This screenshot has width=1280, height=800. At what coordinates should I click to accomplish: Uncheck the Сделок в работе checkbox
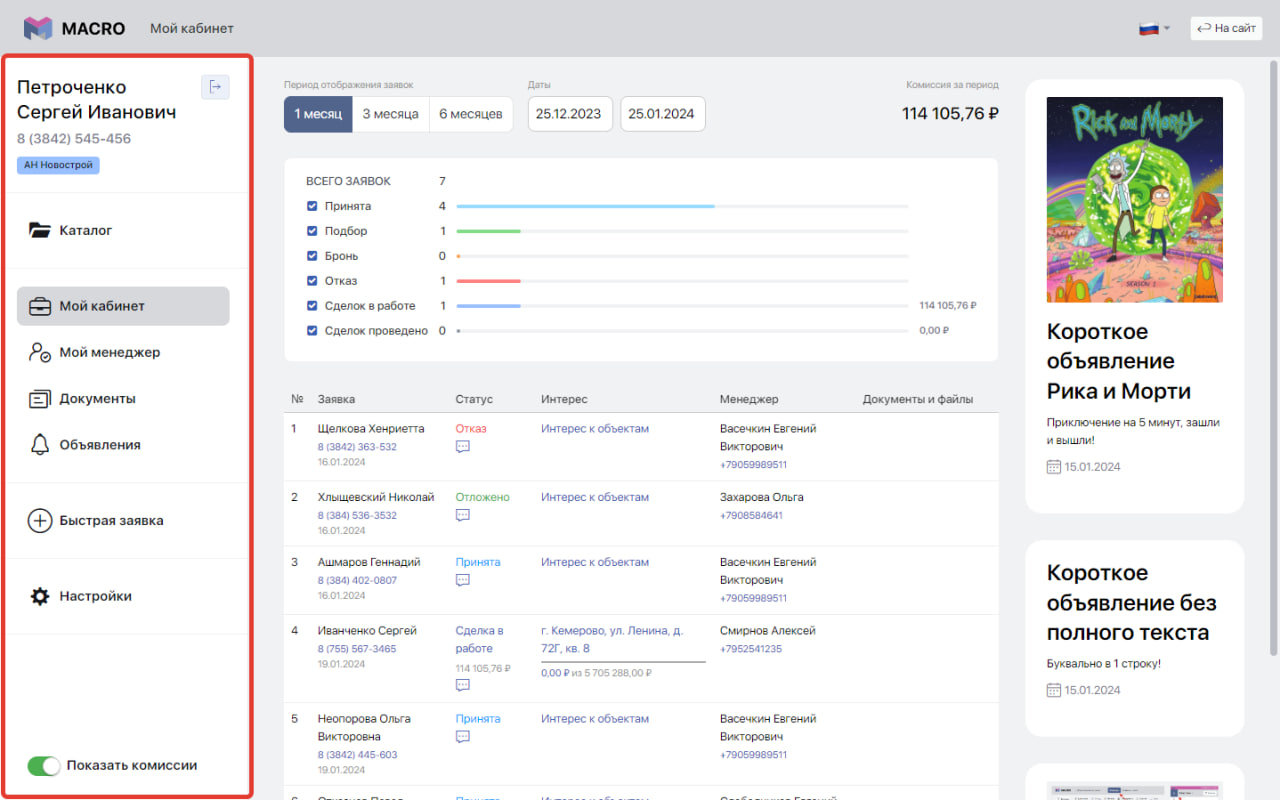click(312, 306)
